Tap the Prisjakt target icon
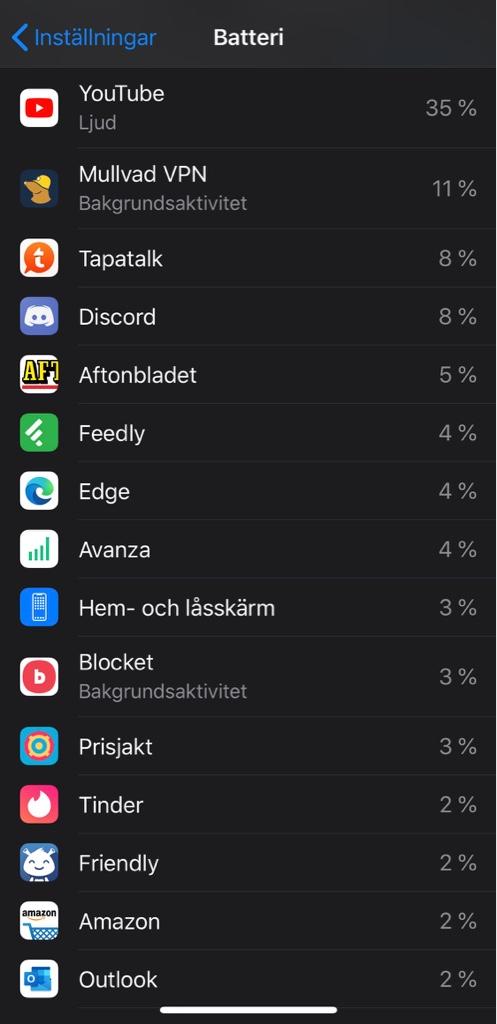Viewport: 497px width, 1024px height. click(x=39, y=746)
